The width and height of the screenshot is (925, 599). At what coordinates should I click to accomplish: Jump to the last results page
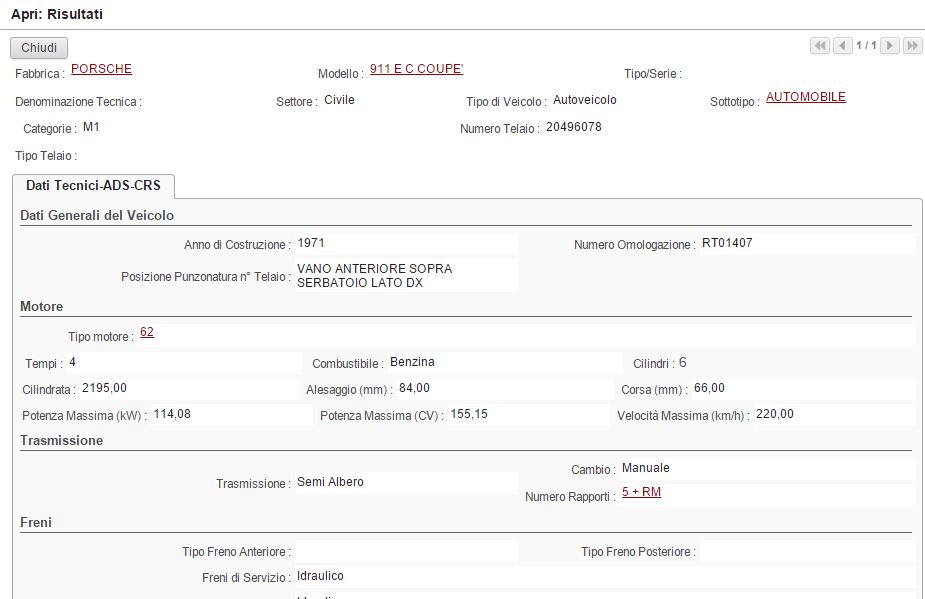point(912,46)
